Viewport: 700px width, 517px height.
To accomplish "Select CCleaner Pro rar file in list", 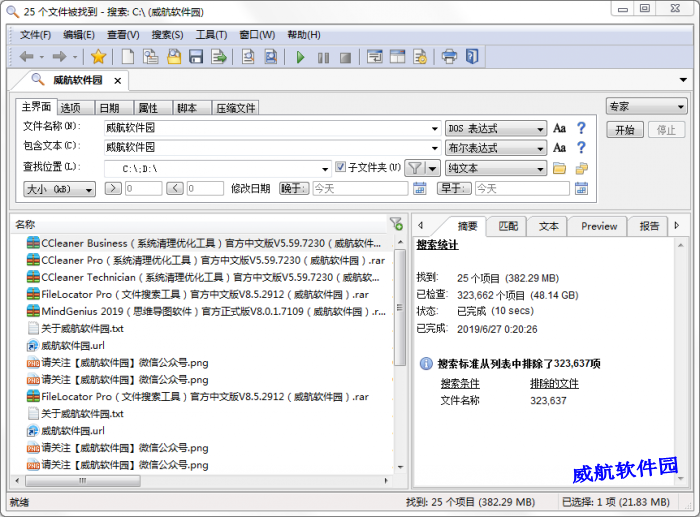I will [x=205, y=260].
